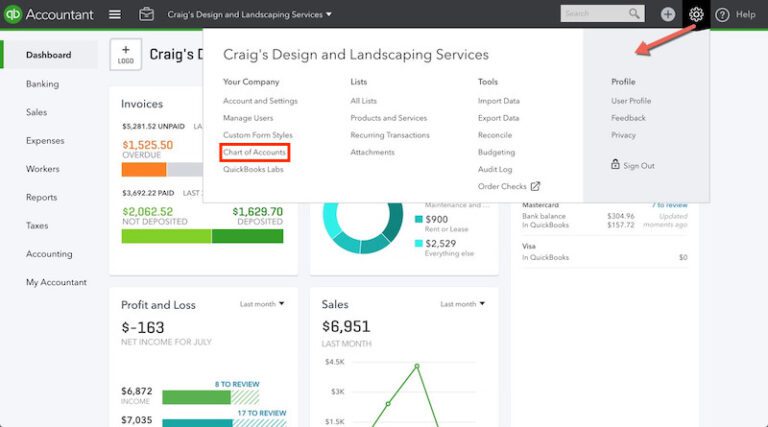Viewport: 768px width, 427px height.
Task: Go to Dashboard in sidebar
Action: click(48, 55)
